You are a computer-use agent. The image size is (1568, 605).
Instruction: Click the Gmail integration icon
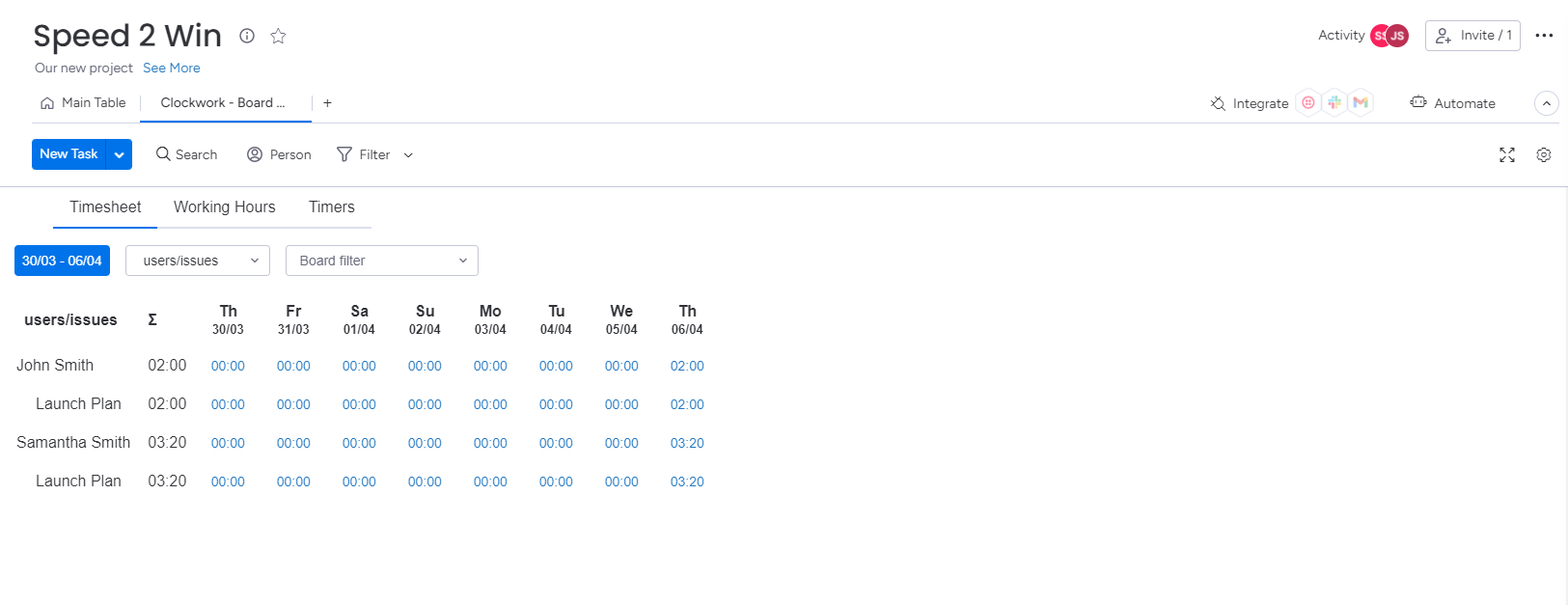click(x=1361, y=102)
